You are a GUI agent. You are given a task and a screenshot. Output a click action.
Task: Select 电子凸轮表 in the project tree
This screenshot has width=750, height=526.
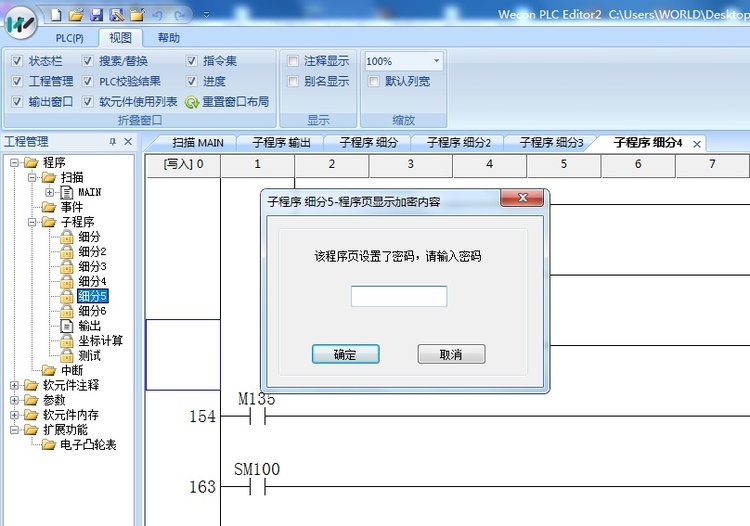(88, 444)
